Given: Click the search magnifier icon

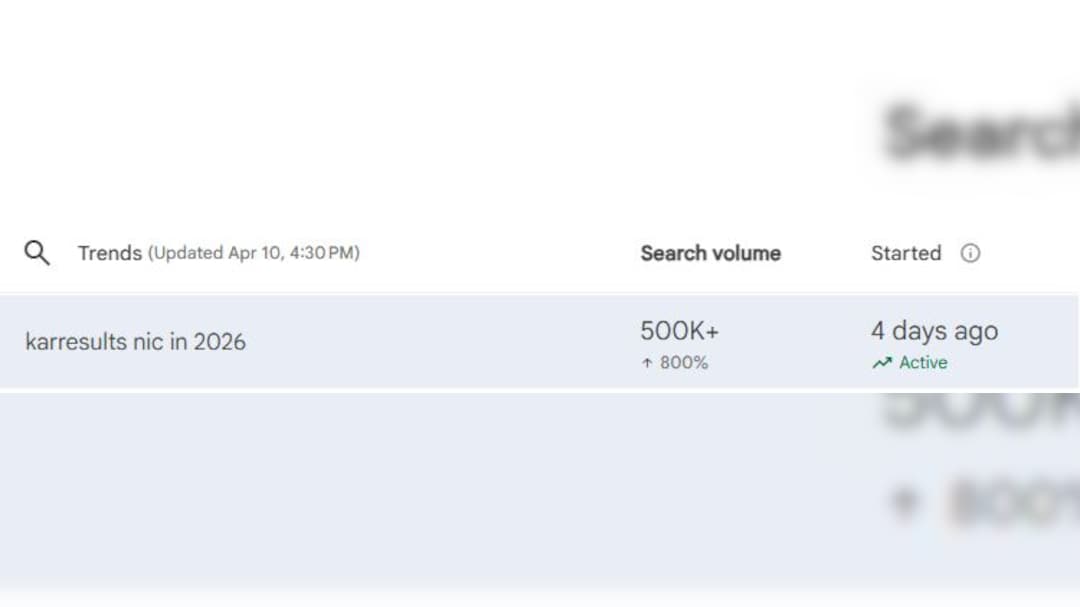Looking at the screenshot, I should 37,253.
